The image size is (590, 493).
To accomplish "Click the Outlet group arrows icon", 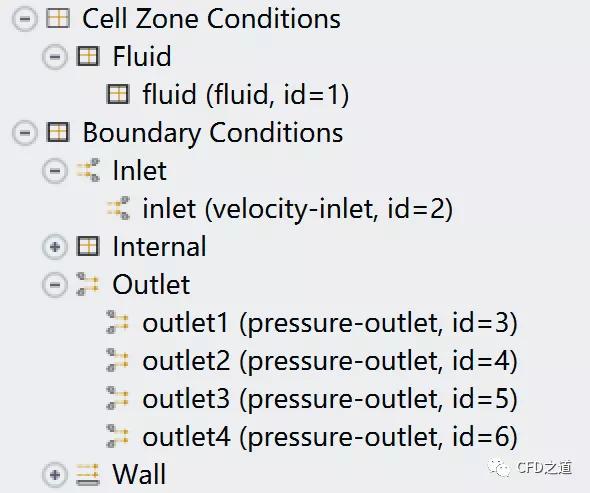I will 88,284.
